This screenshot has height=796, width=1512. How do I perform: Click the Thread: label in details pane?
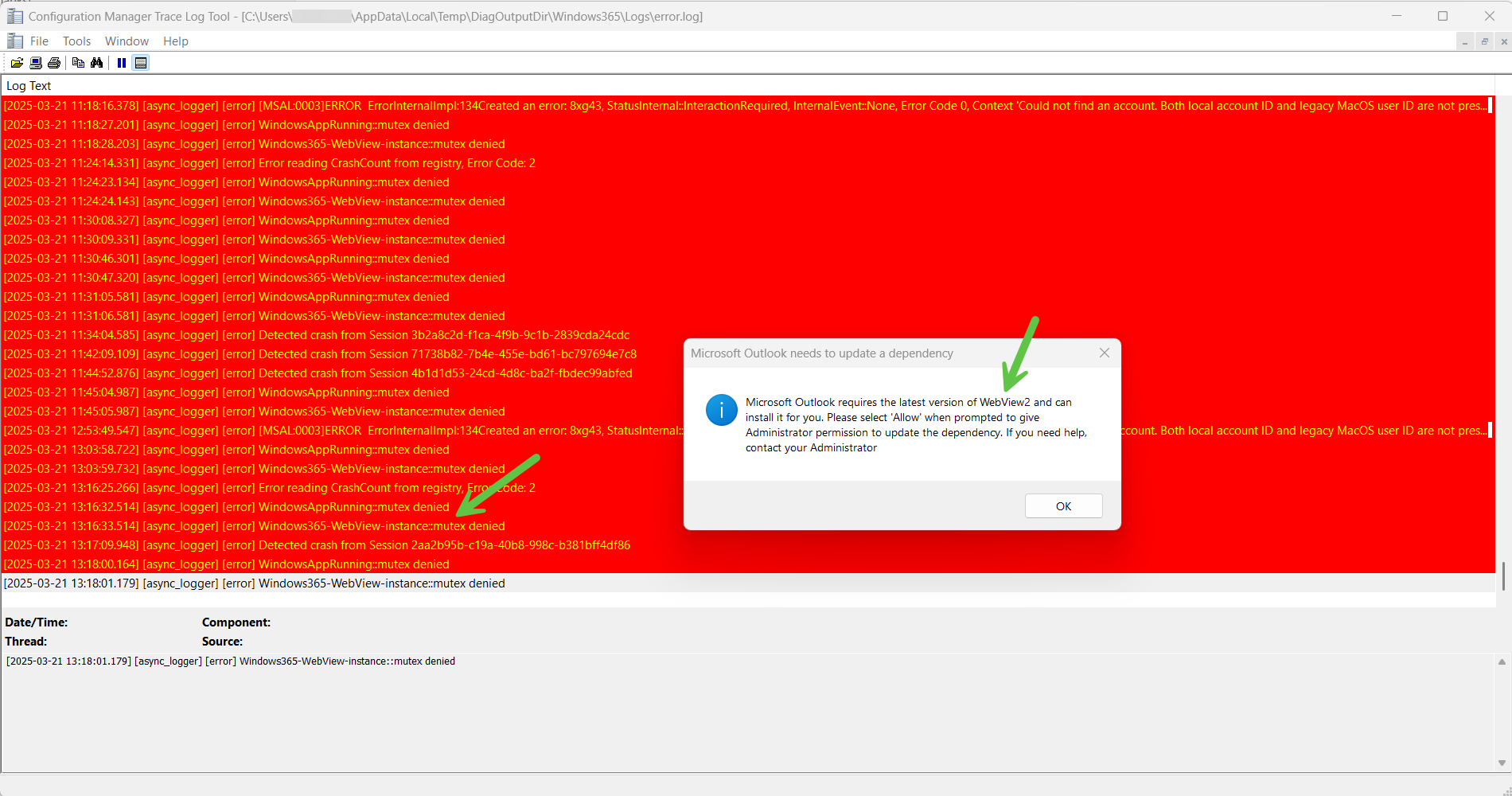coord(26,642)
